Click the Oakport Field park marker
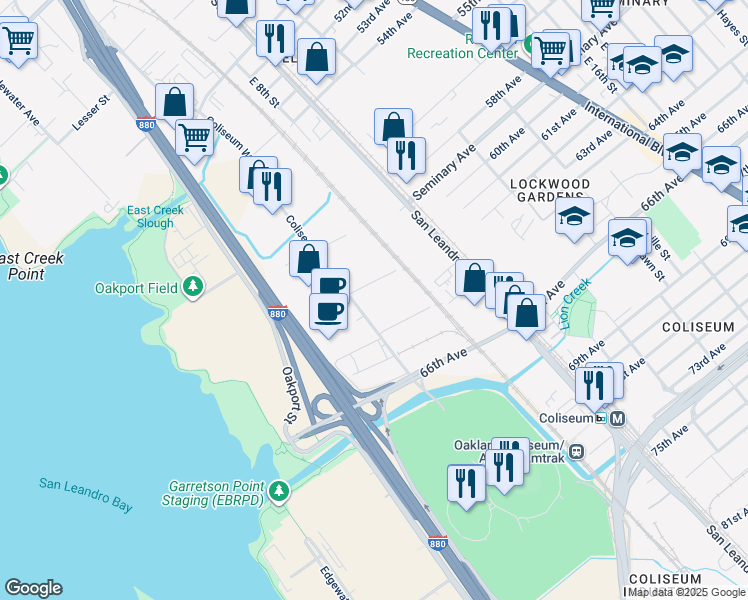748x600 pixels. (x=193, y=288)
